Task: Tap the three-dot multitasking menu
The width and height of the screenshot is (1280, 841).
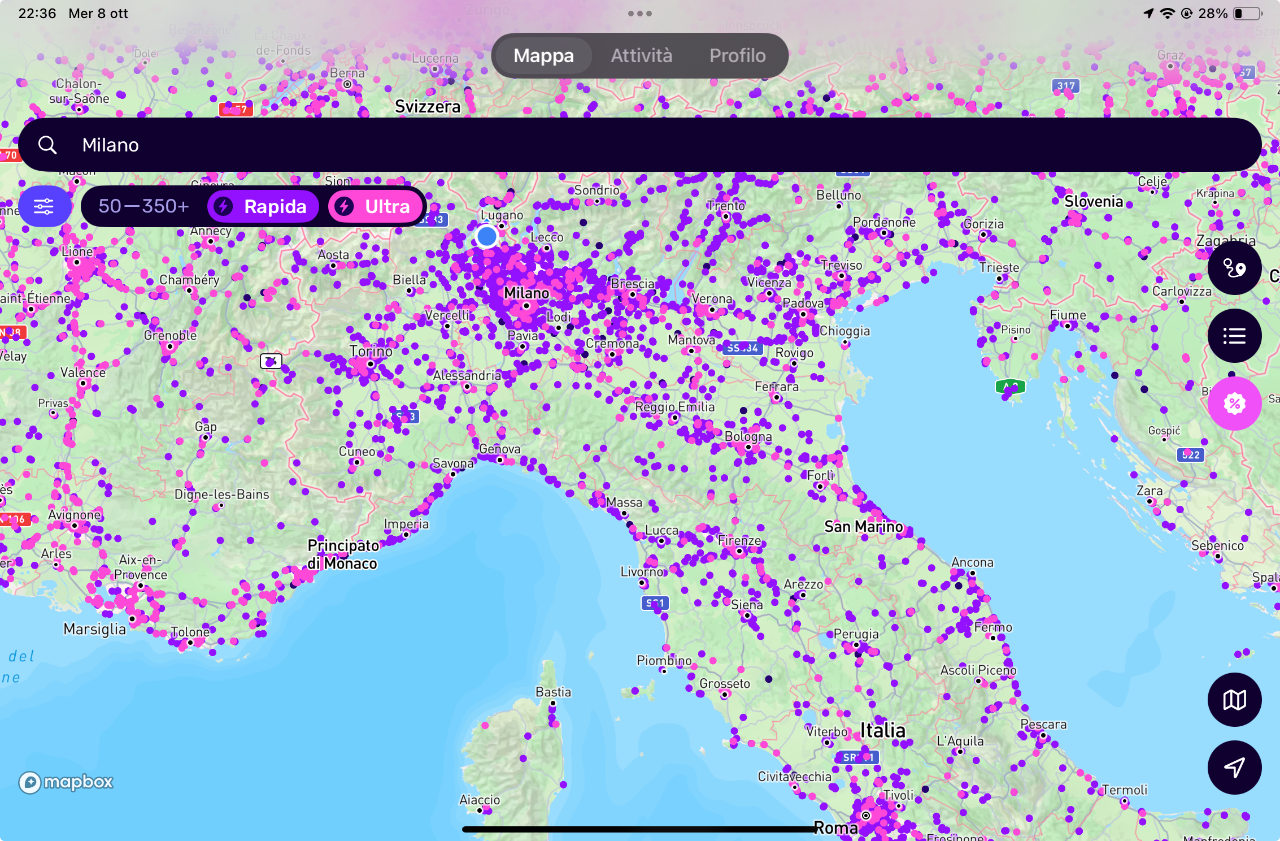Action: click(x=640, y=14)
